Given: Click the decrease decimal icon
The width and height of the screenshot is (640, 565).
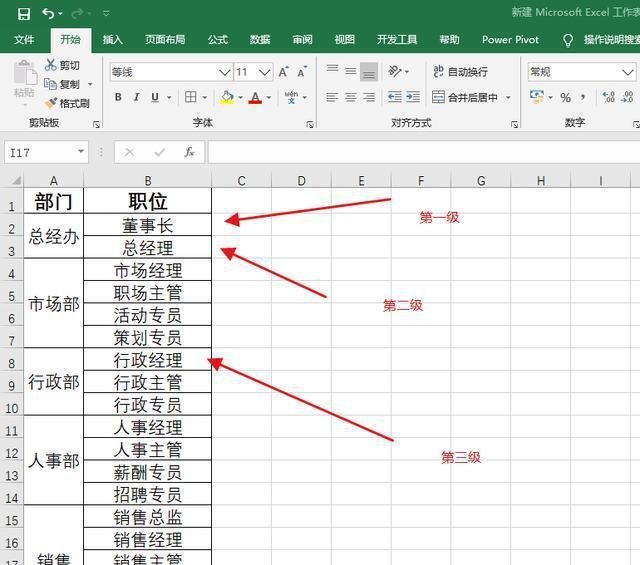Looking at the screenshot, I should 627,97.
